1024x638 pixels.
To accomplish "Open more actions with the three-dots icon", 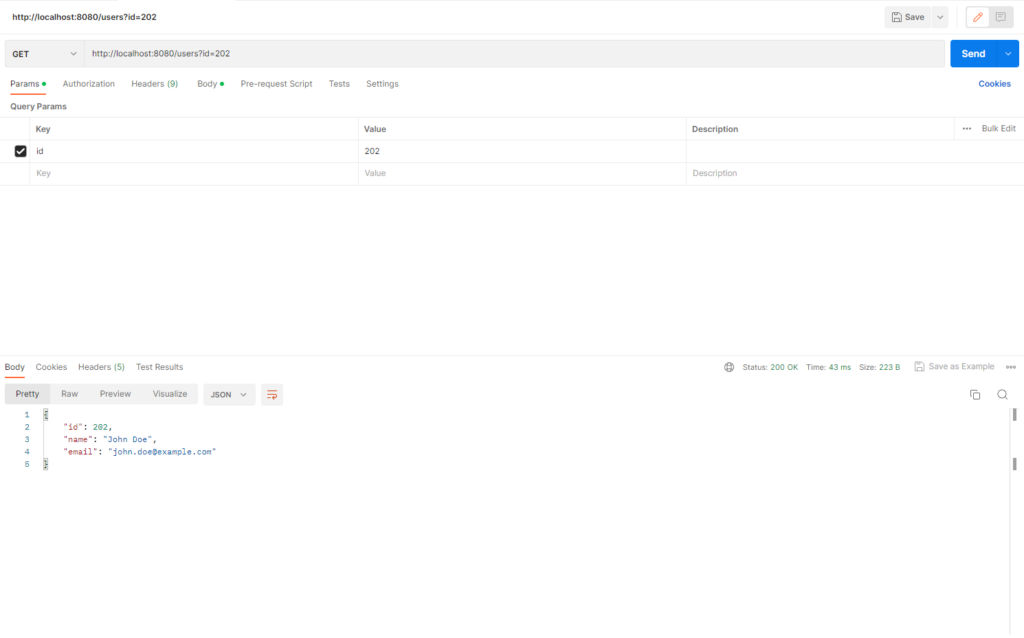I will [x=1010, y=367].
